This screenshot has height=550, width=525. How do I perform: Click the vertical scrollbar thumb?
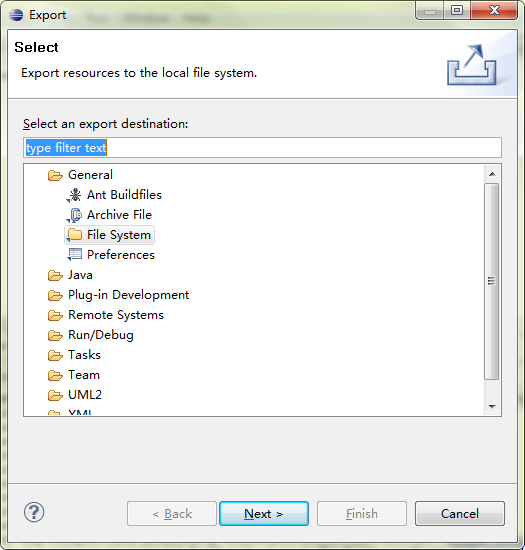[x=492, y=281]
